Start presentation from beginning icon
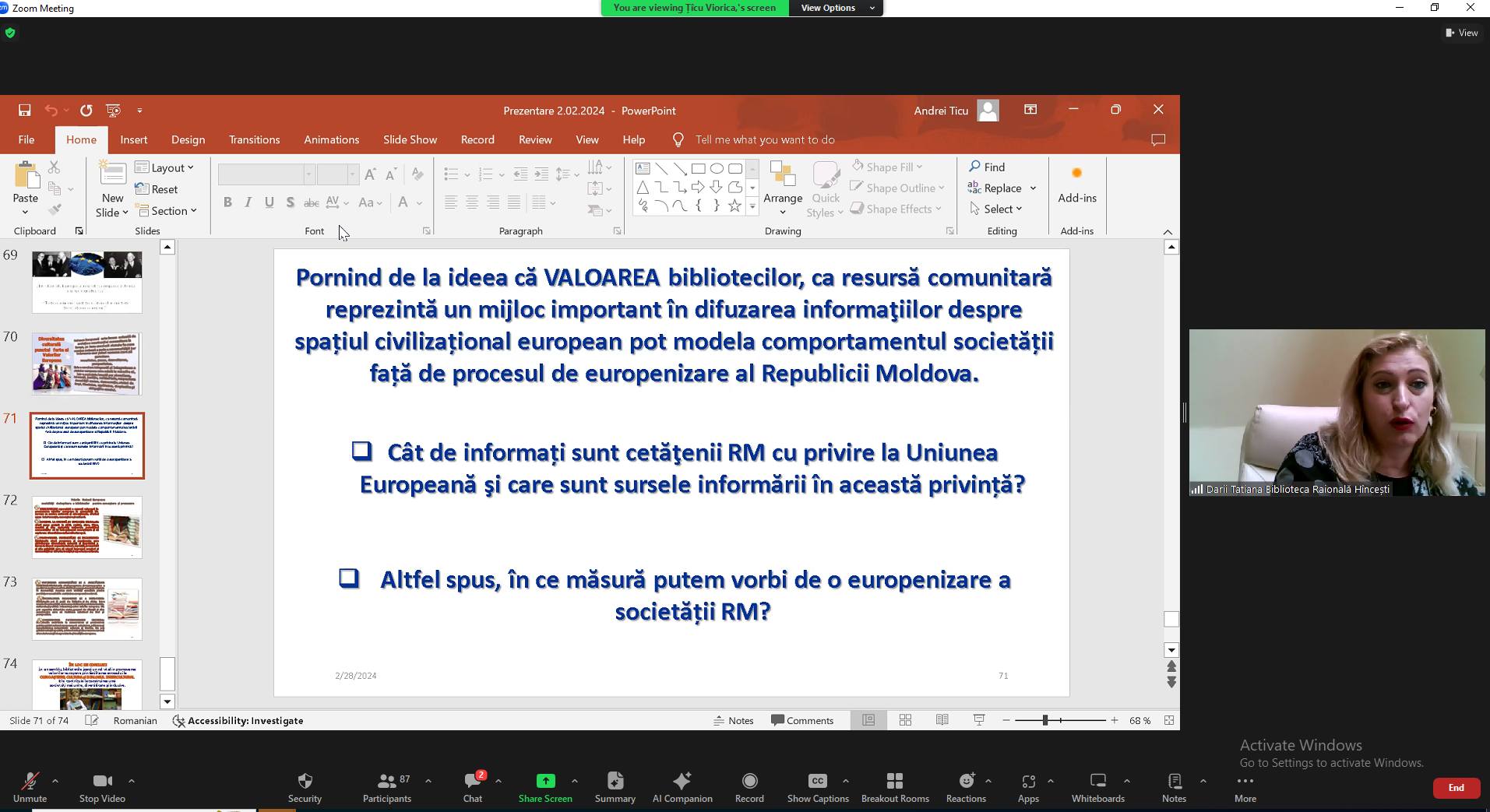1490x812 pixels. (x=113, y=111)
